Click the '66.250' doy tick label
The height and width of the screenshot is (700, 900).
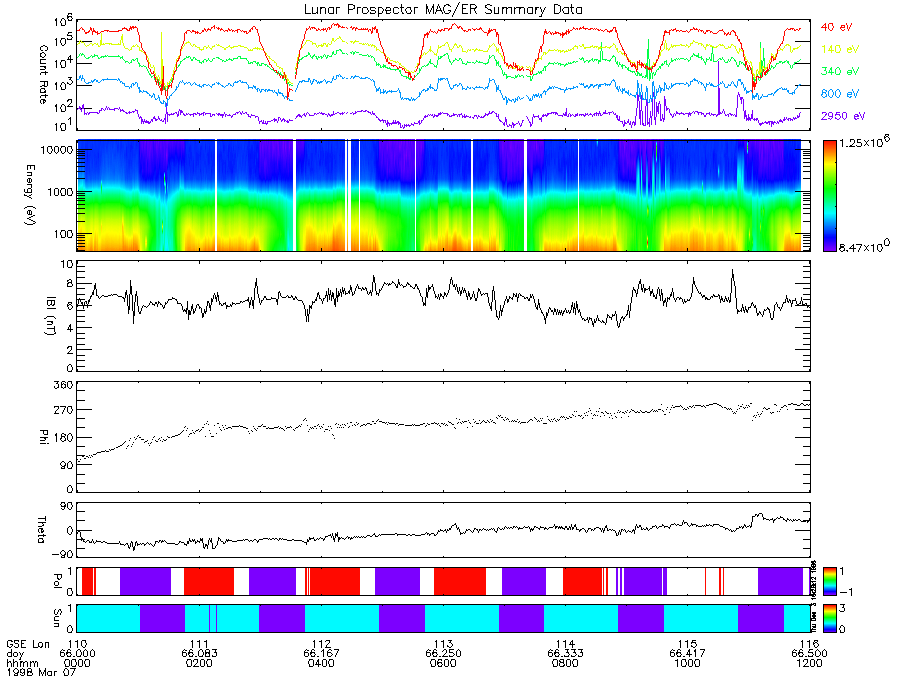point(443,654)
